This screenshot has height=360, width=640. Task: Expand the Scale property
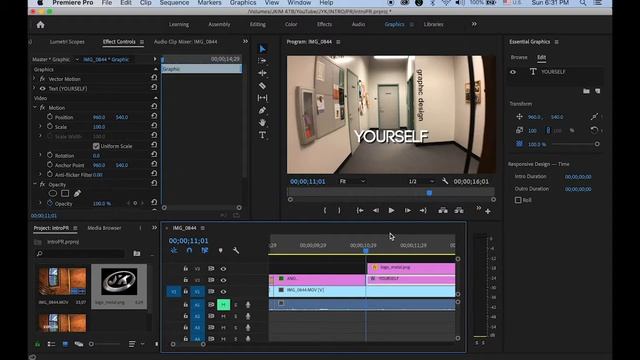click(40, 127)
